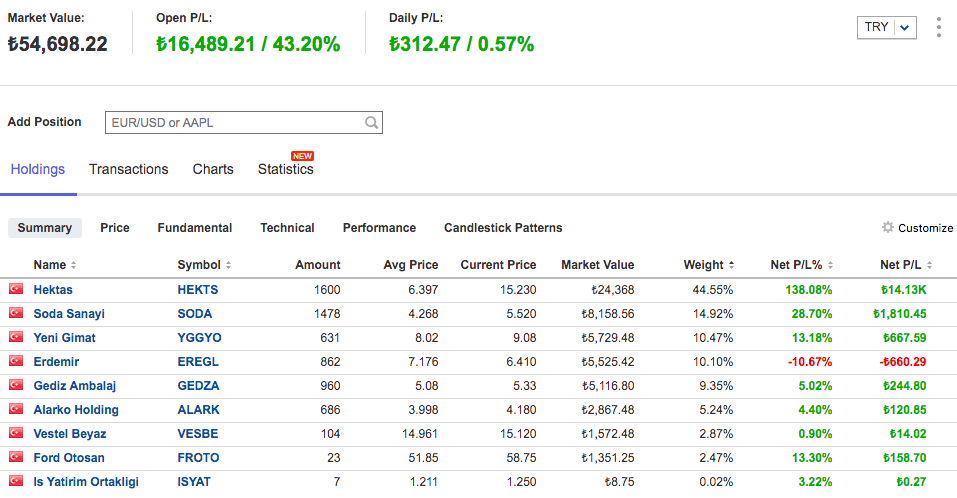The image size is (957, 498).
Task: Click the three-dot more options icon
Action: pos(938,27)
